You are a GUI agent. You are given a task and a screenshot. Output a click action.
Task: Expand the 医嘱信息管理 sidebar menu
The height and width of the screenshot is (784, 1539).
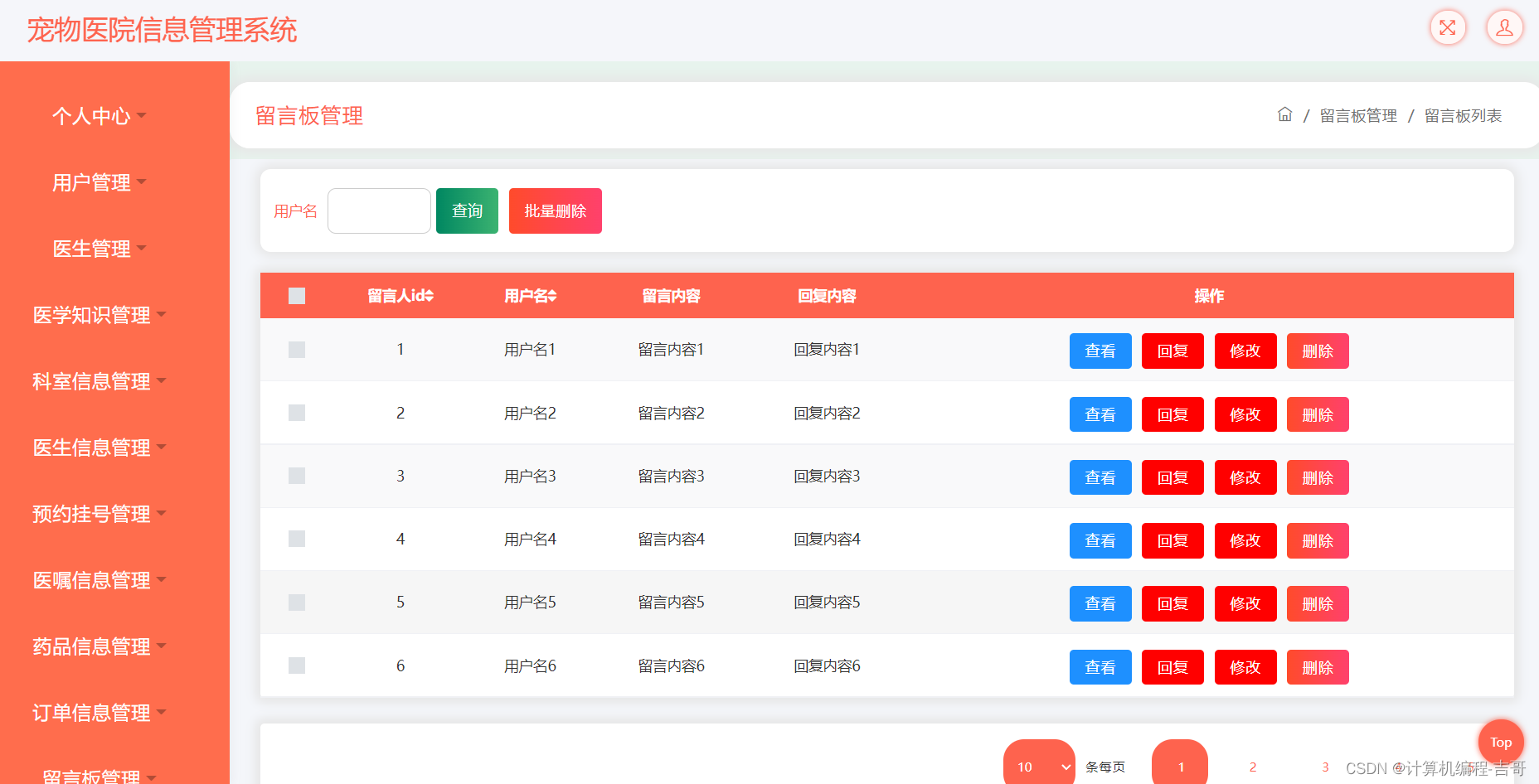(99, 580)
